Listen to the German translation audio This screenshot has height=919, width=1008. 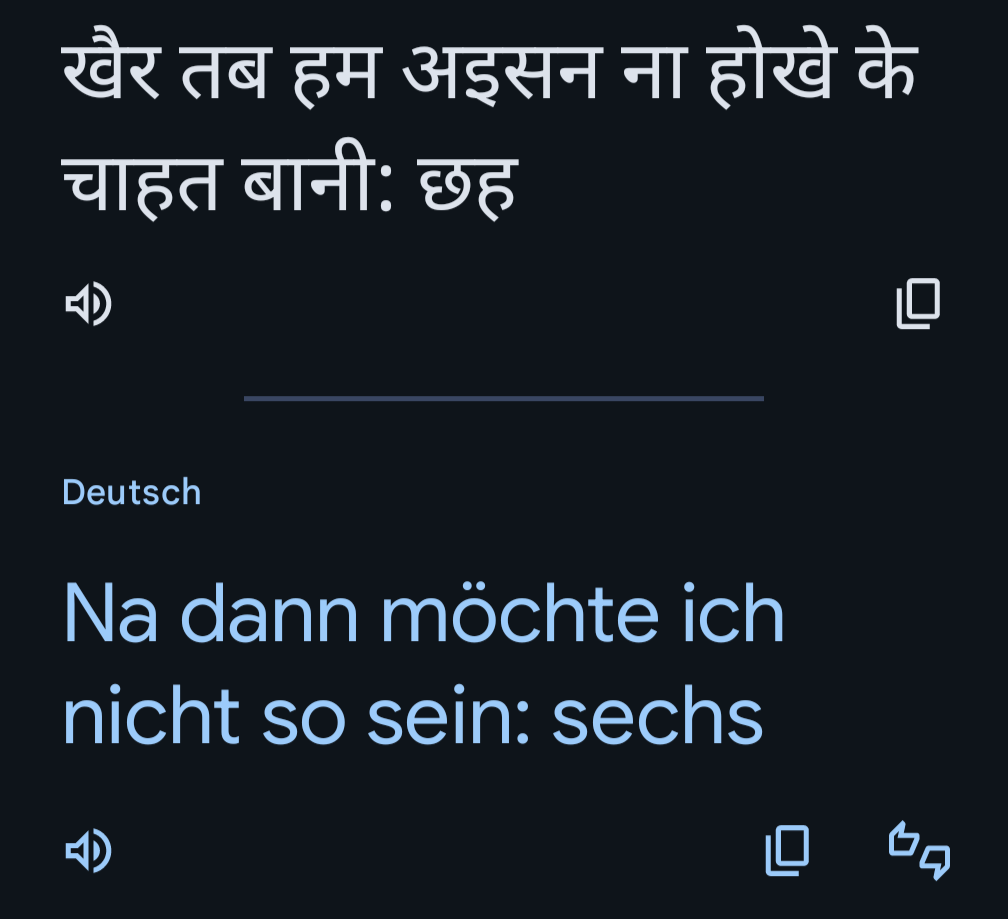click(x=88, y=851)
